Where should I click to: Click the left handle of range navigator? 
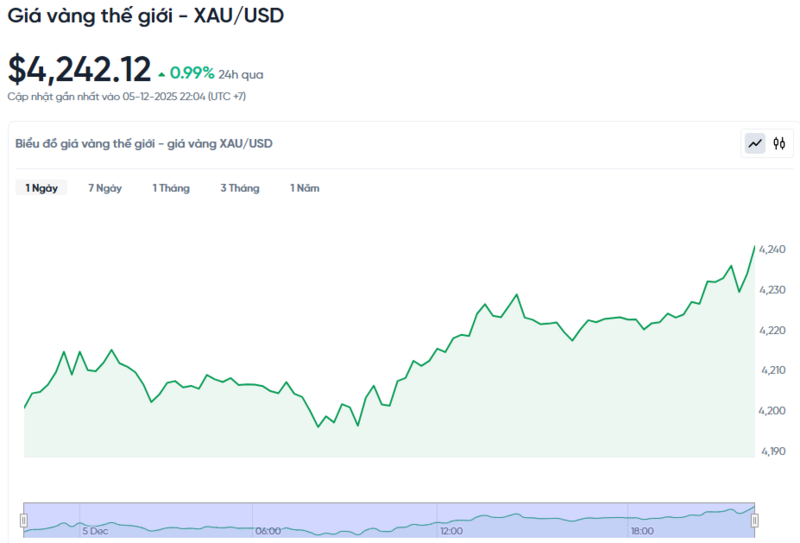[24, 519]
